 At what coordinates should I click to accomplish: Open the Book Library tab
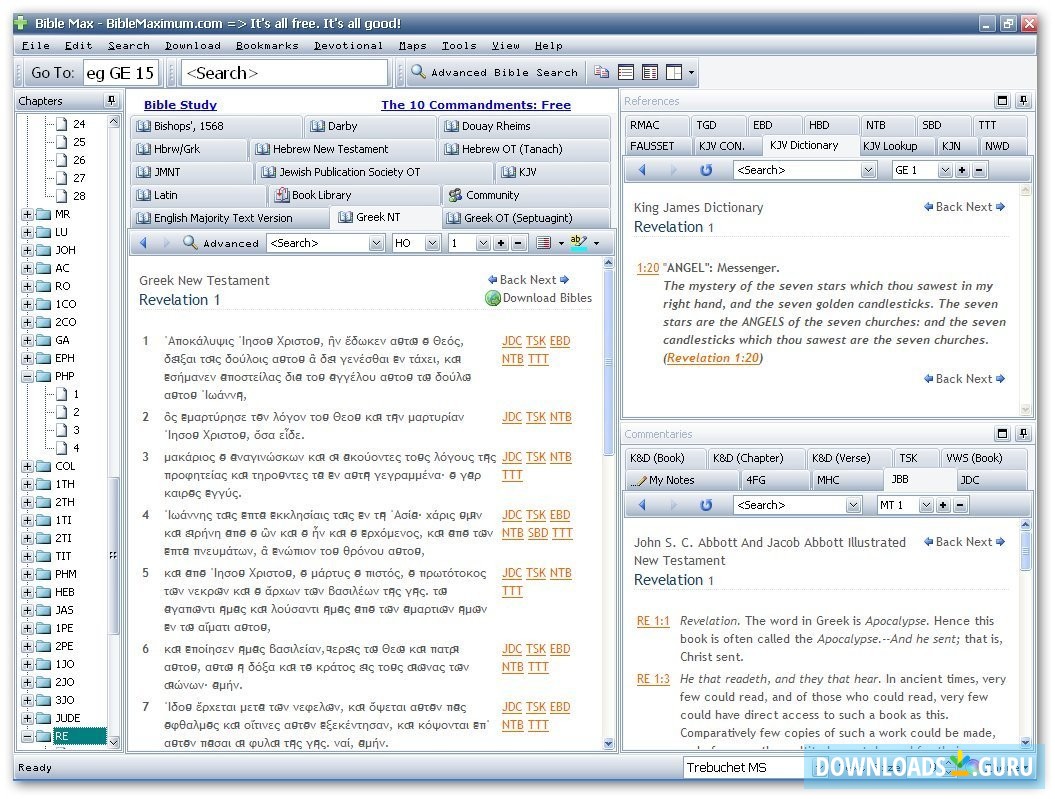(x=355, y=195)
